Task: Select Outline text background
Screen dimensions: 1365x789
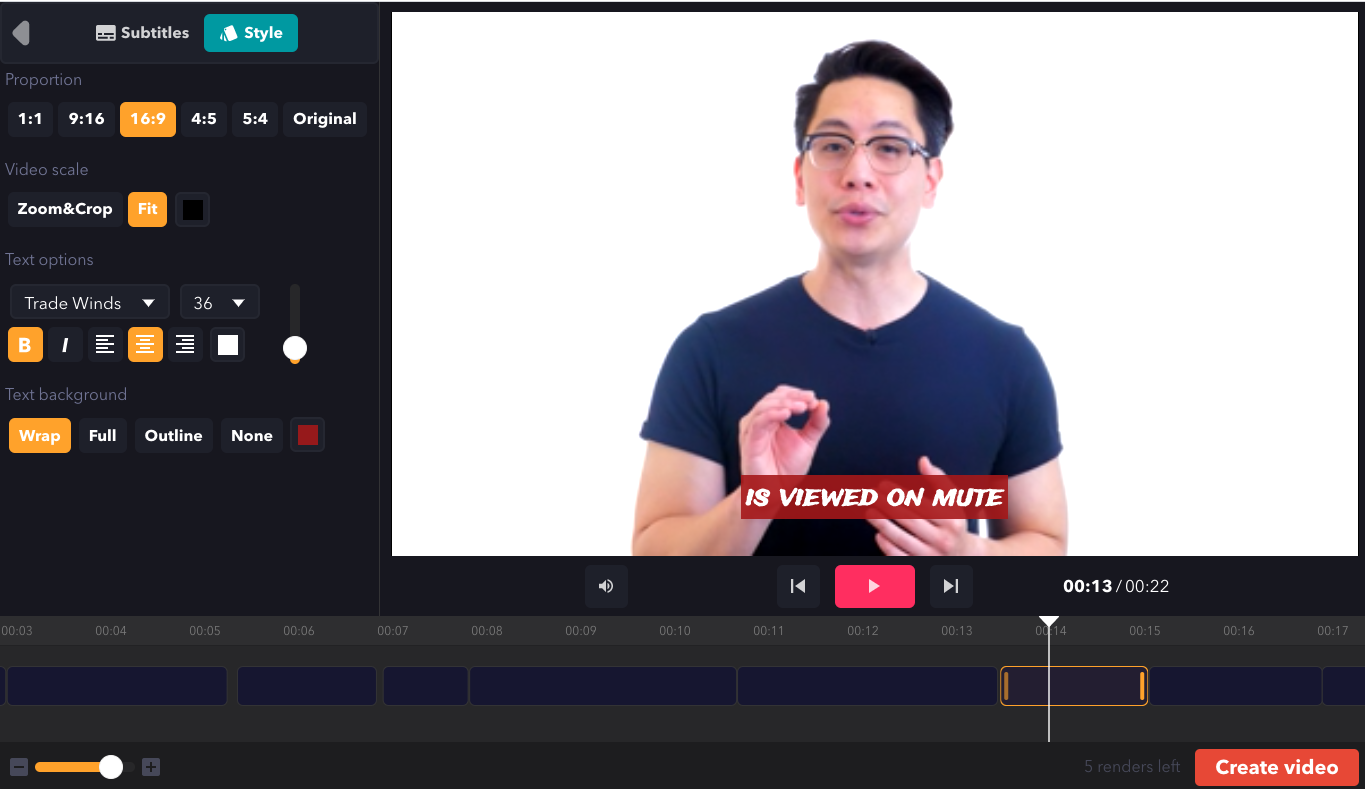Action: [174, 435]
